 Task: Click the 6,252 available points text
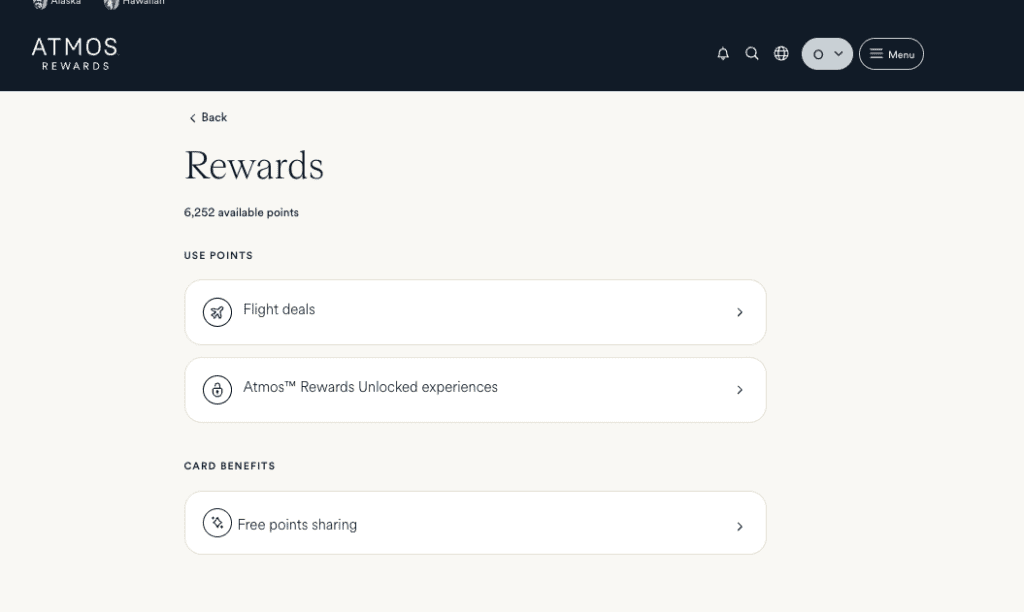pyautogui.click(x=241, y=213)
